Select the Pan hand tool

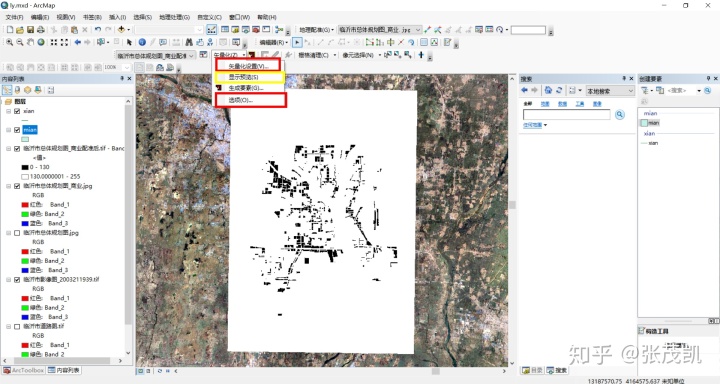click(x=30, y=42)
